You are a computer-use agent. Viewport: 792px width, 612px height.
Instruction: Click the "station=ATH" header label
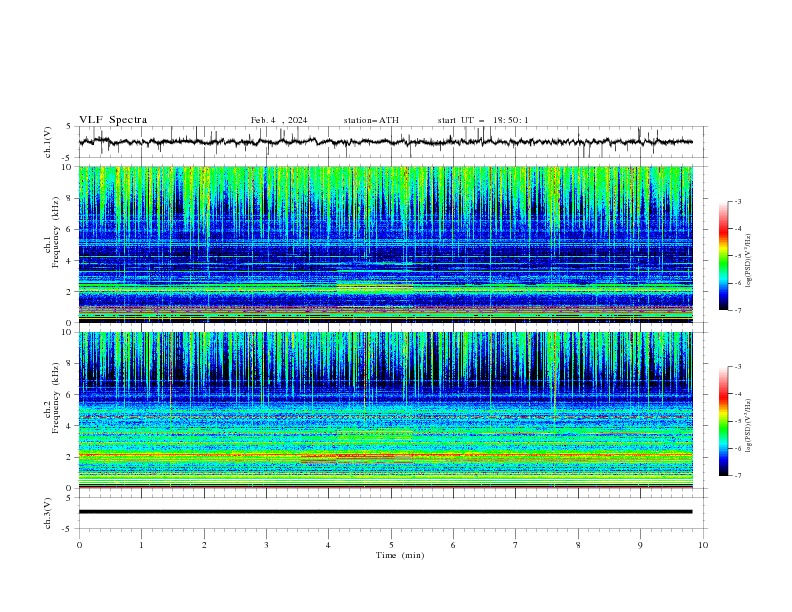(x=371, y=120)
